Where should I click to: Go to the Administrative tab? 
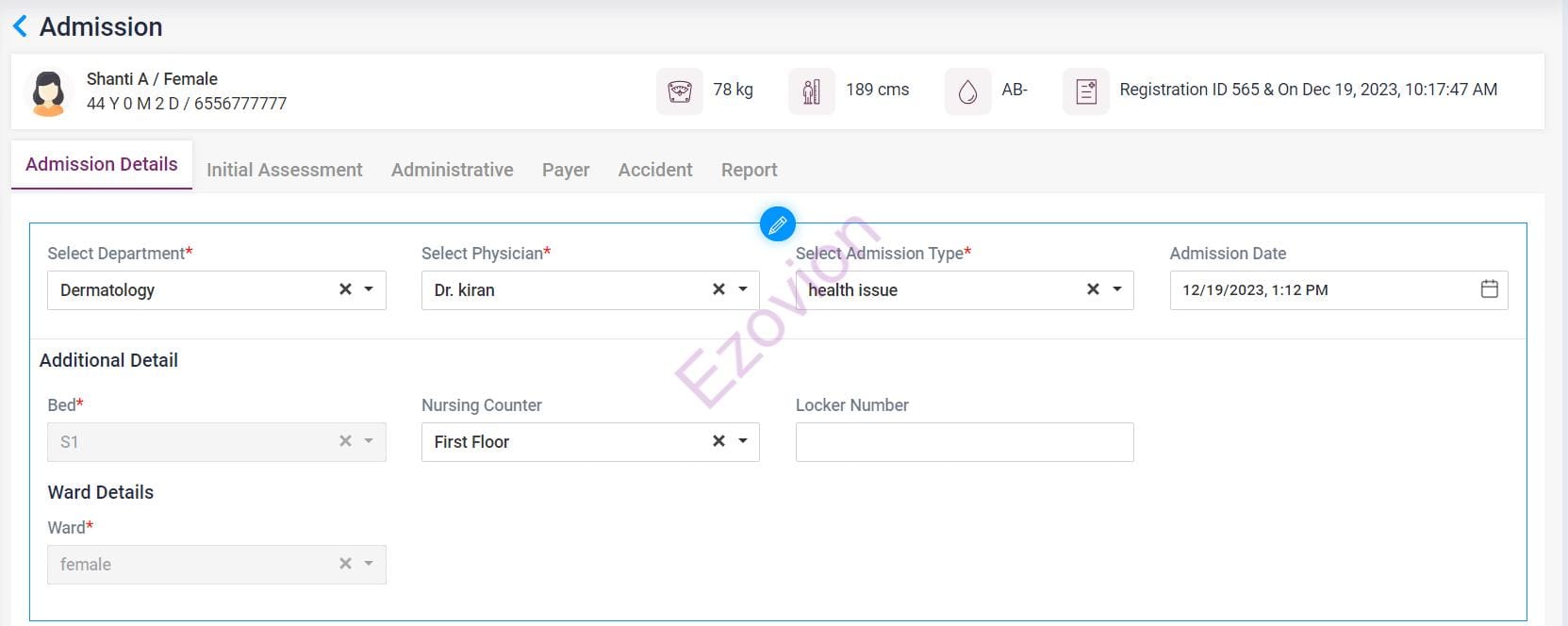(452, 170)
